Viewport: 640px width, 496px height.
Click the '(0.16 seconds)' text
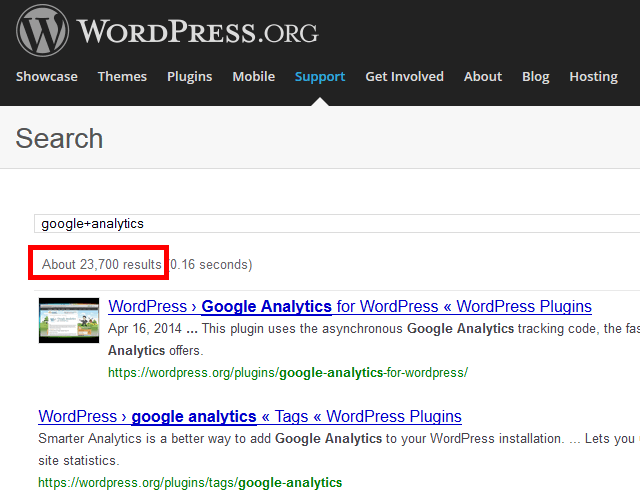click(211, 265)
